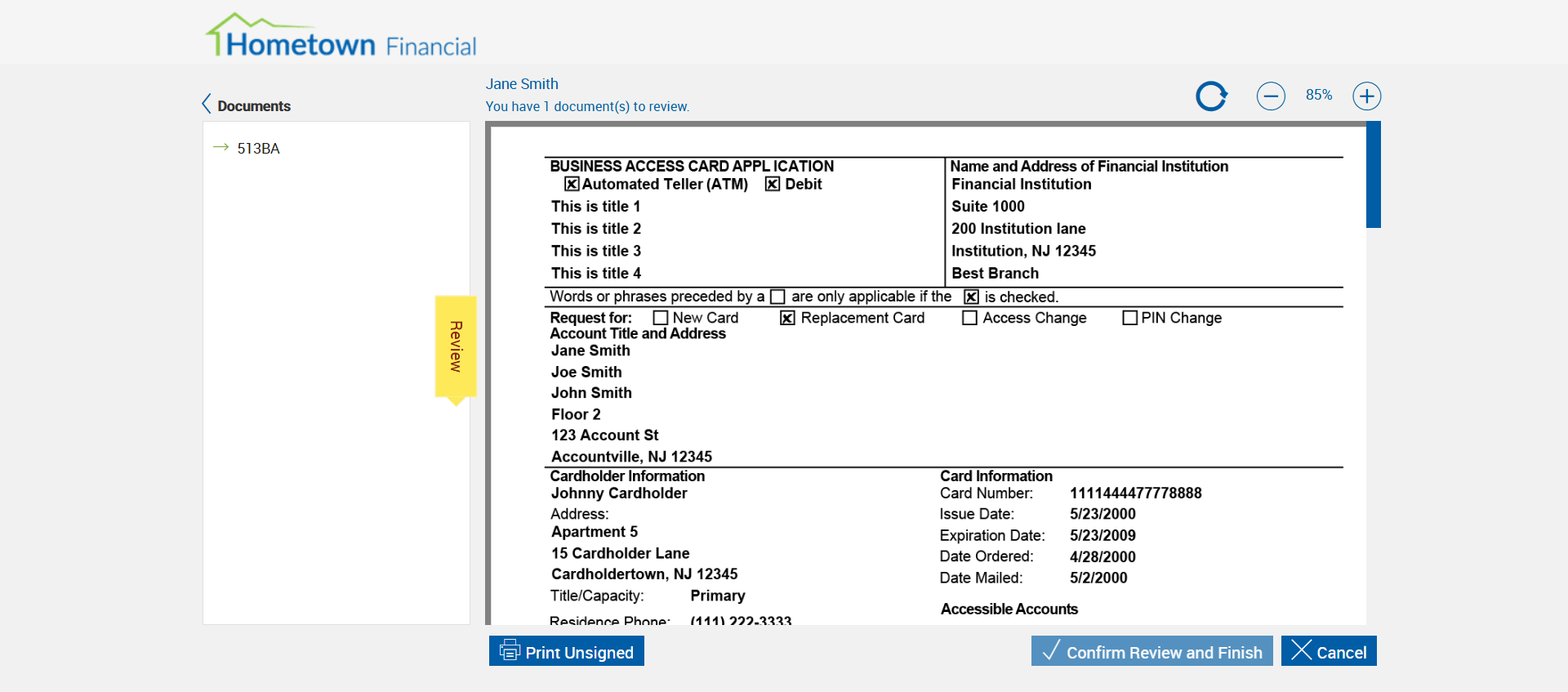Click the Print Unsigned button
This screenshot has width=1568, height=692.
pyautogui.click(x=567, y=651)
